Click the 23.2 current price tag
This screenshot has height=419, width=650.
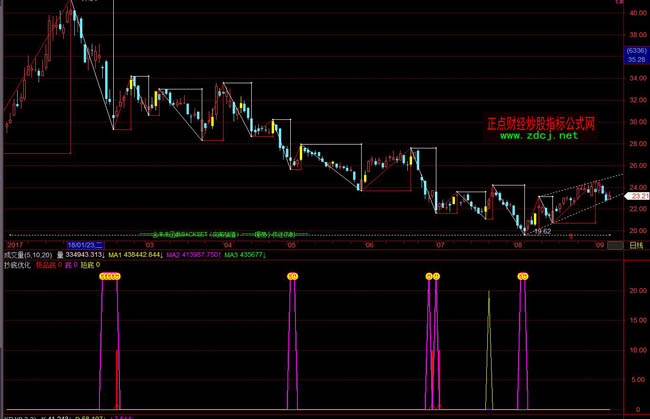(x=636, y=197)
